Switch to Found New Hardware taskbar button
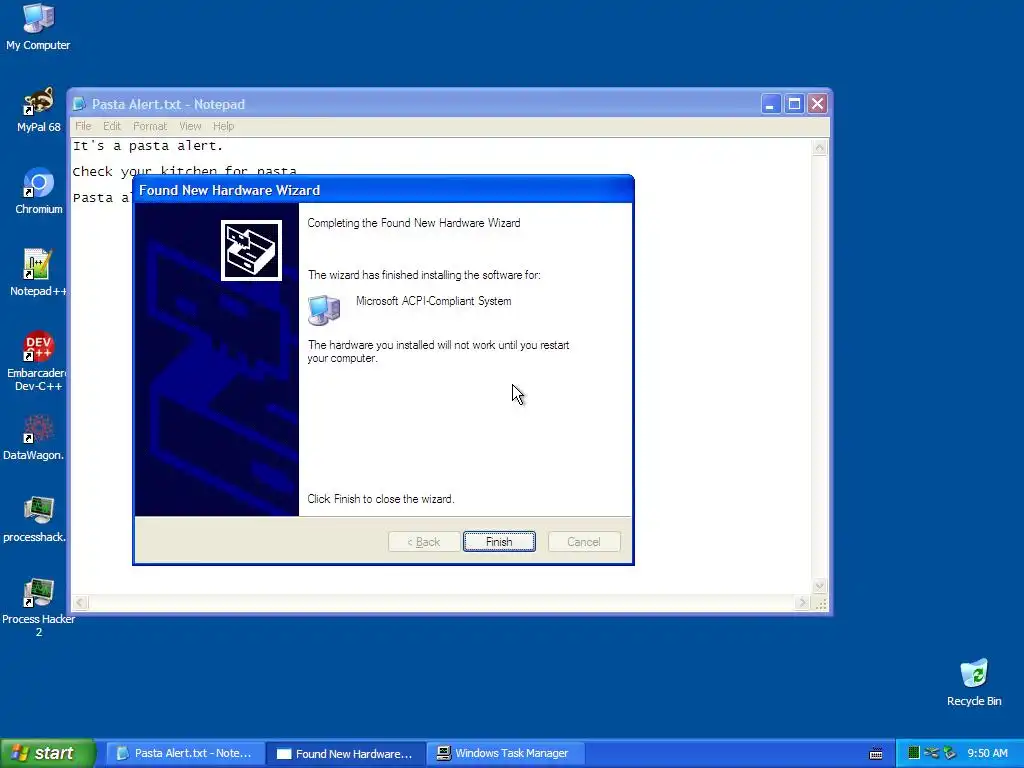 (x=346, y=753)
